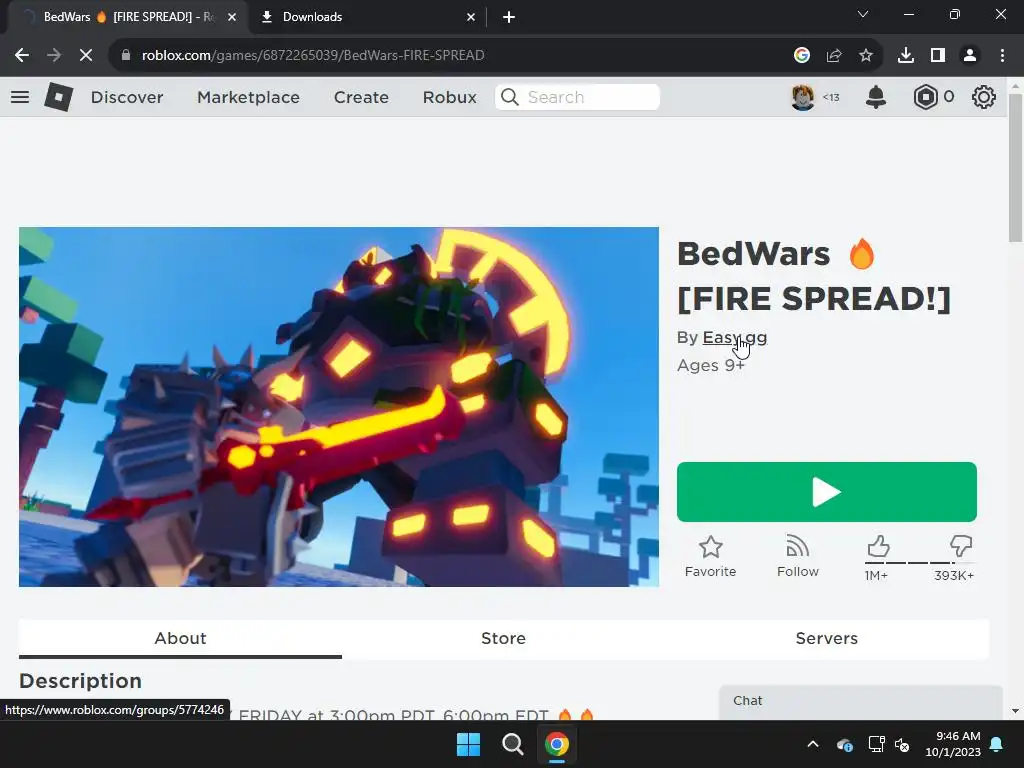This screenshot has height=768, width=1024.
Task: Go to Marketplace page
Action: pyautogui.click(x=248, y=97)
